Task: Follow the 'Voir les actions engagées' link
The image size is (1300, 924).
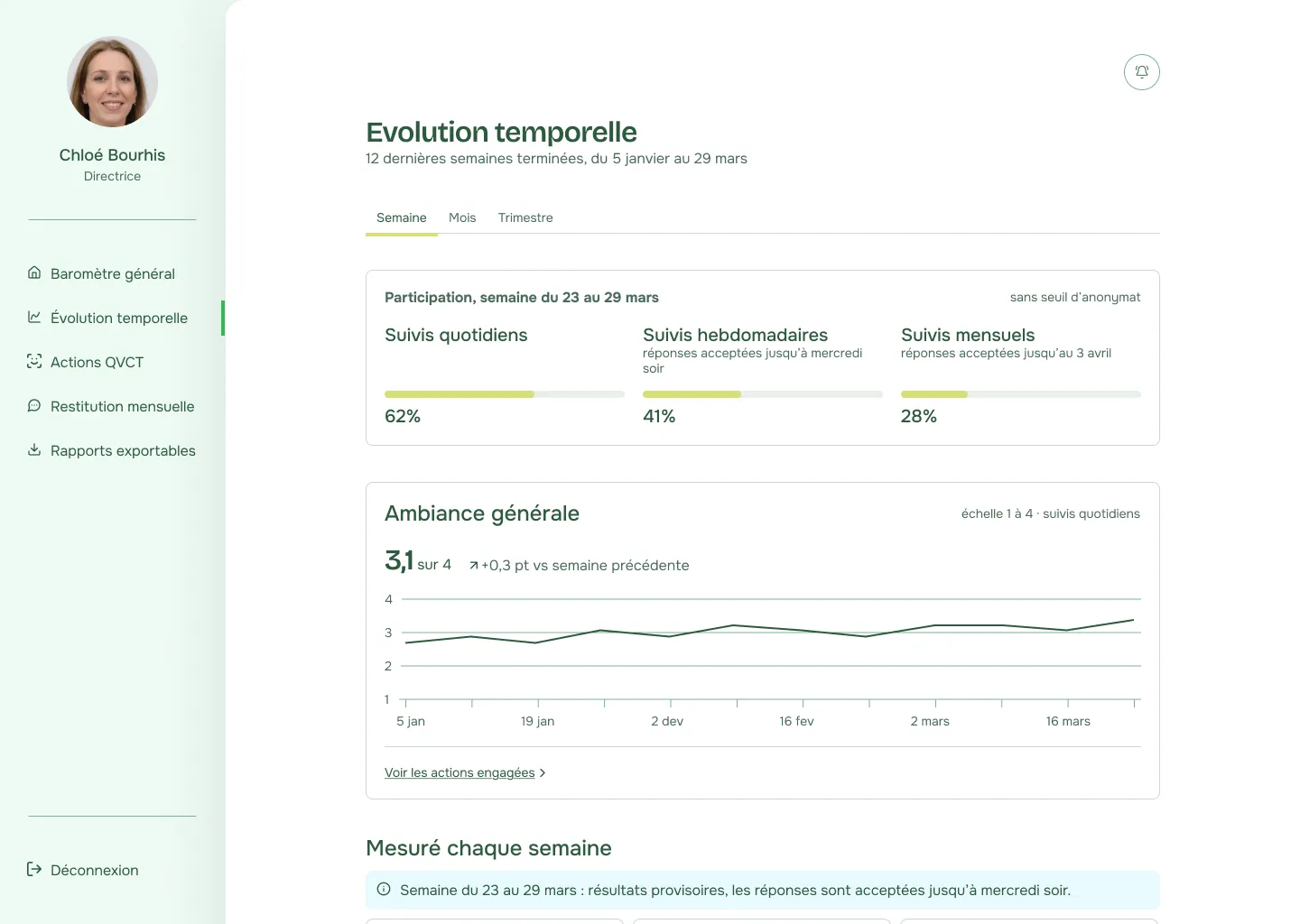Action: 460,772
